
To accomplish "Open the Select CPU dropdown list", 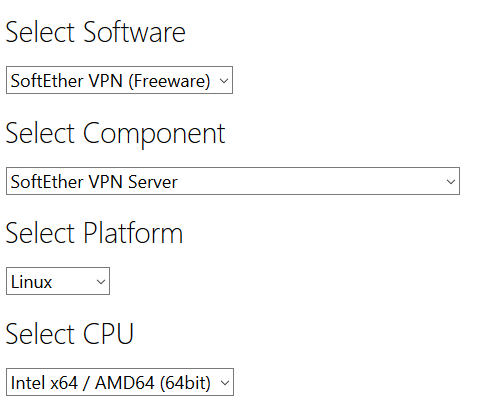I will tap(120, 382).
